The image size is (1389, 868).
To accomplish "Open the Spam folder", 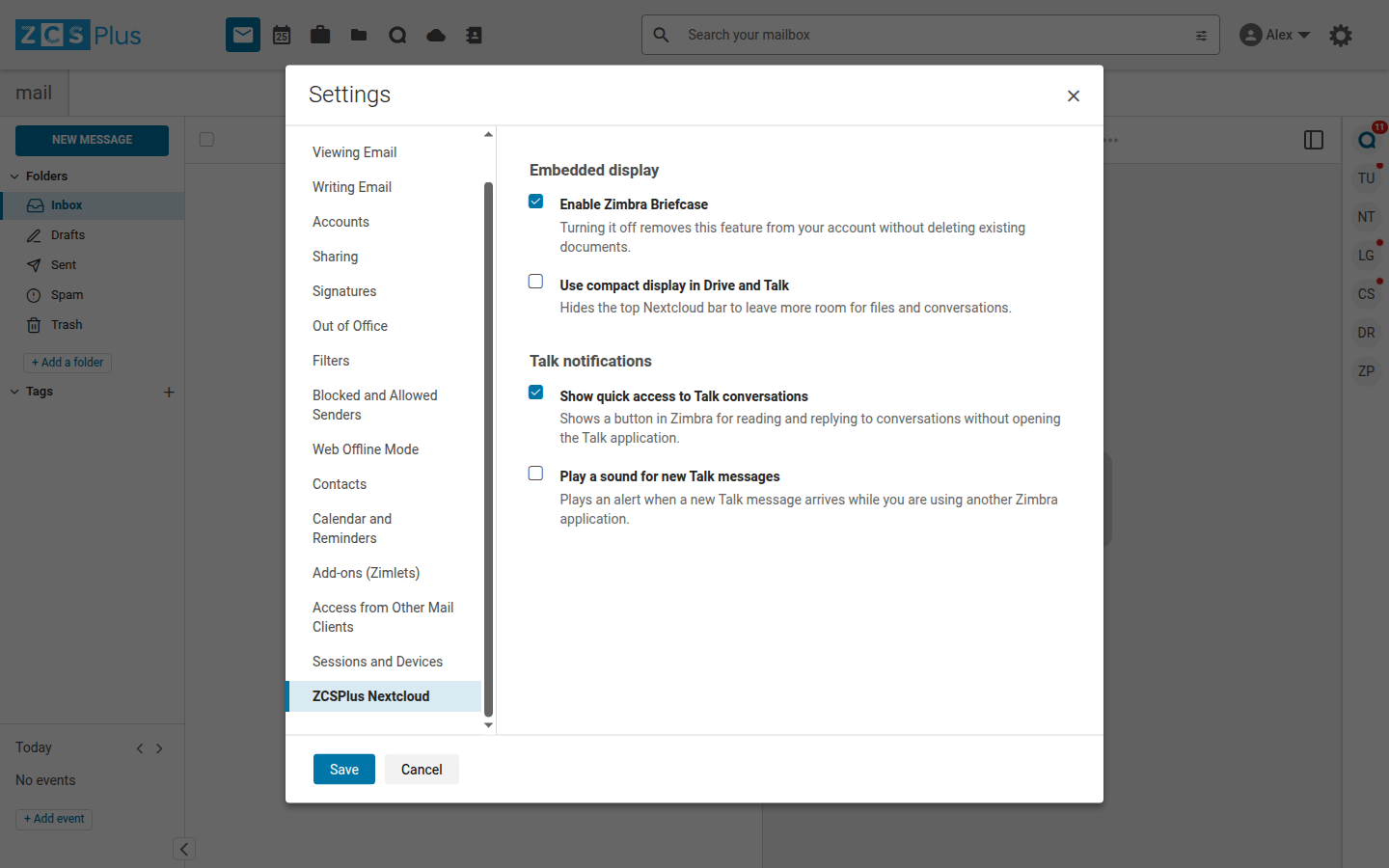I will pyautogui.click(x=93, y=295).
